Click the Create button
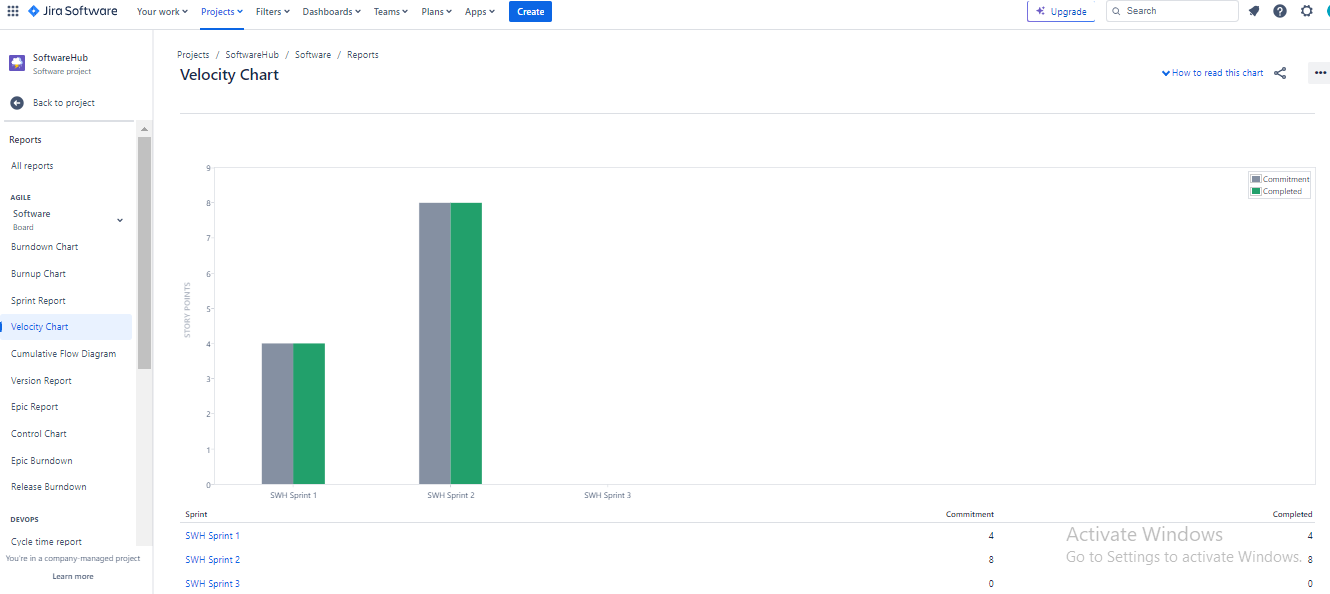This screenshot has height=594, width=1330. (530, 11)
